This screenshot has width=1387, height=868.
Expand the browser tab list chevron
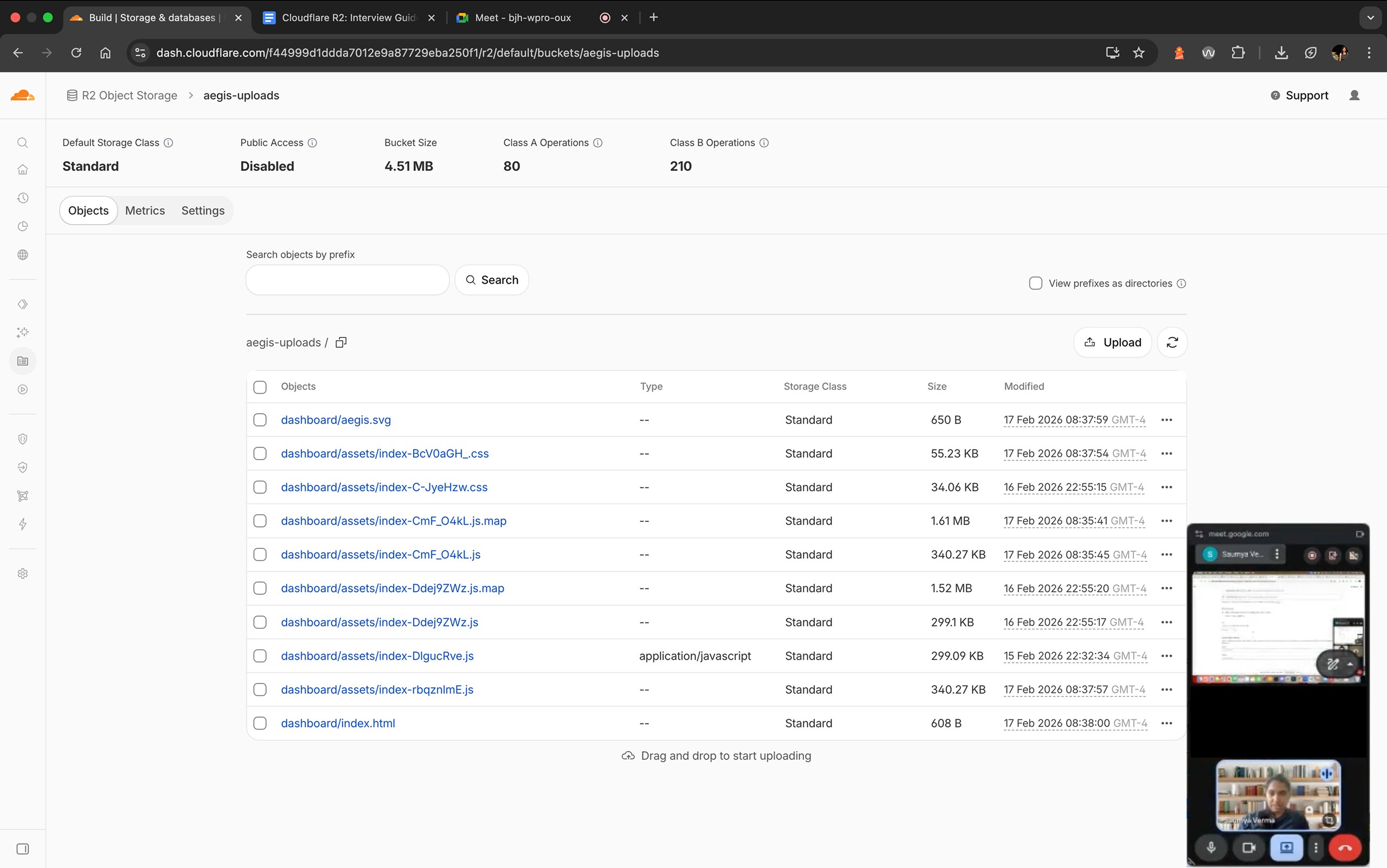click(x=1370, y=17)
